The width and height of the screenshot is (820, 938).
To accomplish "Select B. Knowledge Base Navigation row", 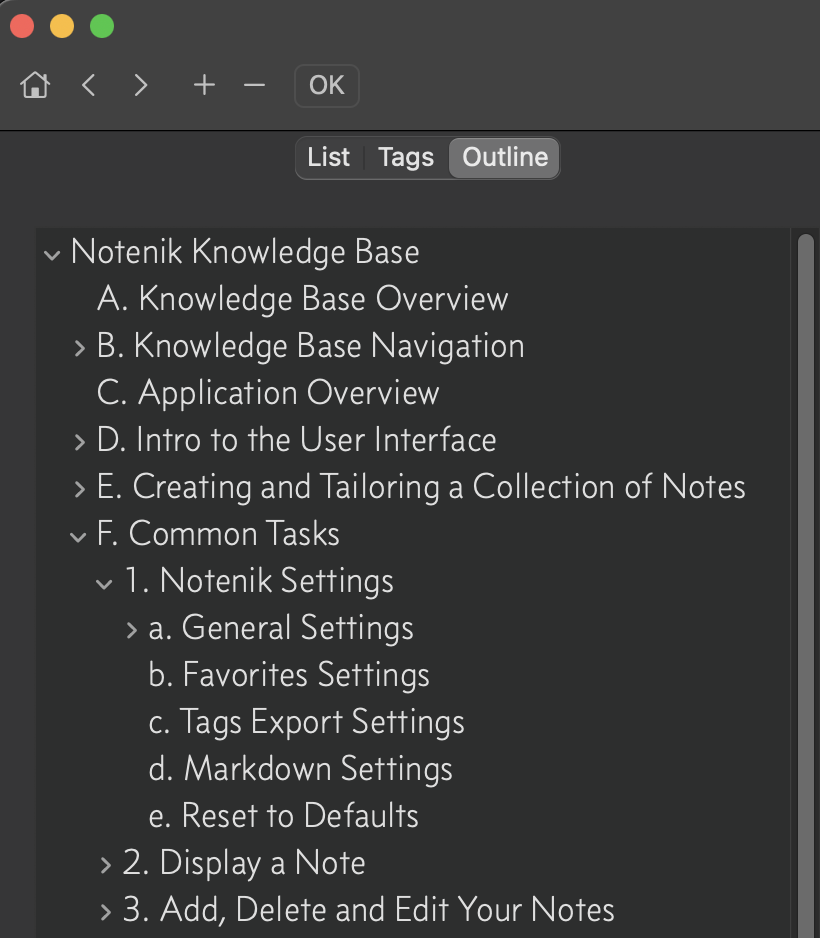I will [413, 346].
